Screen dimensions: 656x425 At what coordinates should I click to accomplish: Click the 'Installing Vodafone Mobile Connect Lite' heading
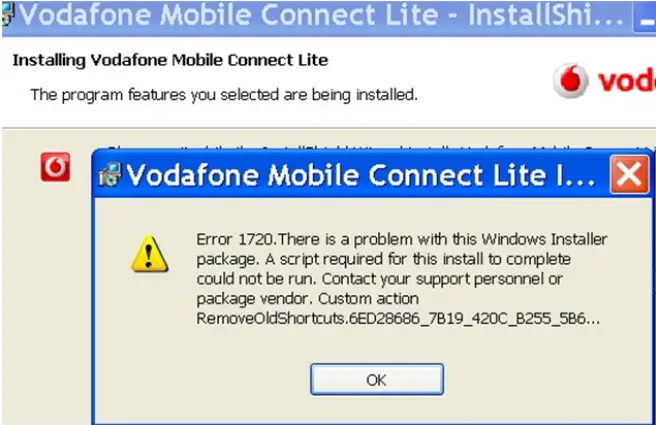[170, 60]
